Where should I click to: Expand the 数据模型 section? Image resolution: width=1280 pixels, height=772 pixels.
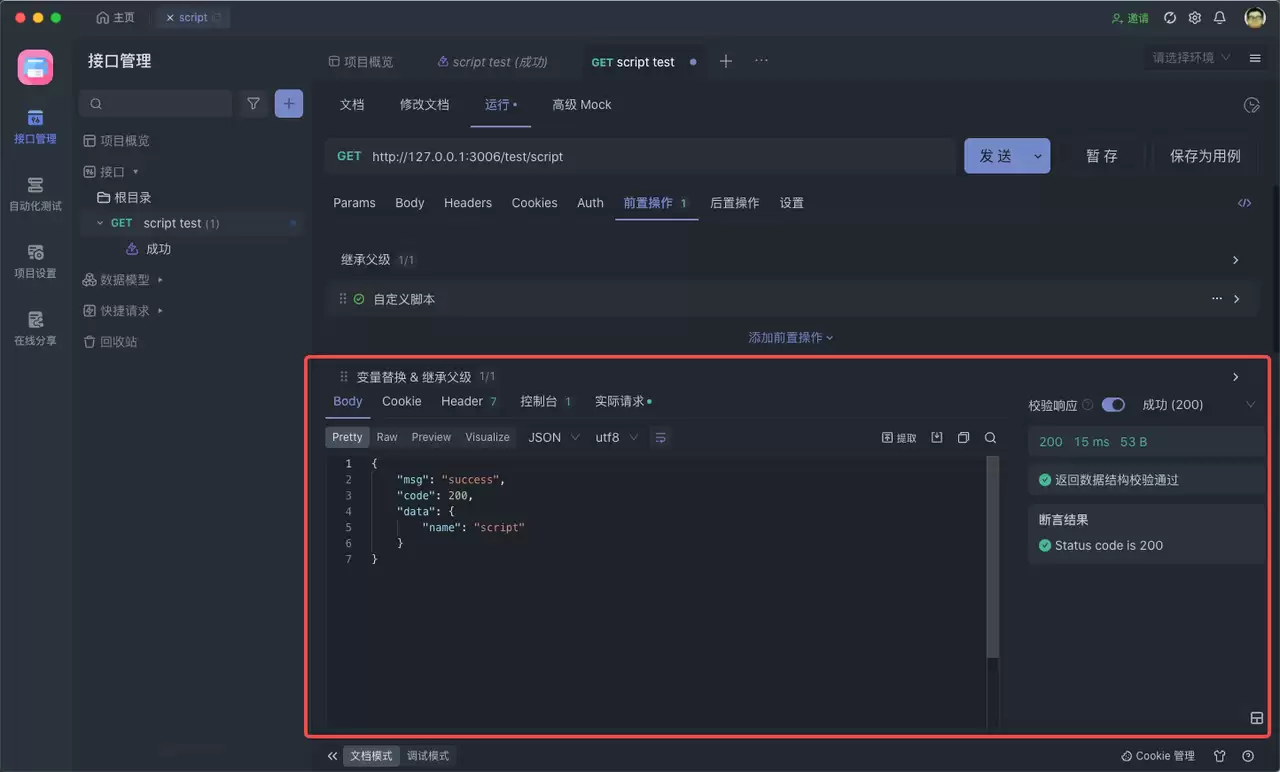(x=160, y=280)
